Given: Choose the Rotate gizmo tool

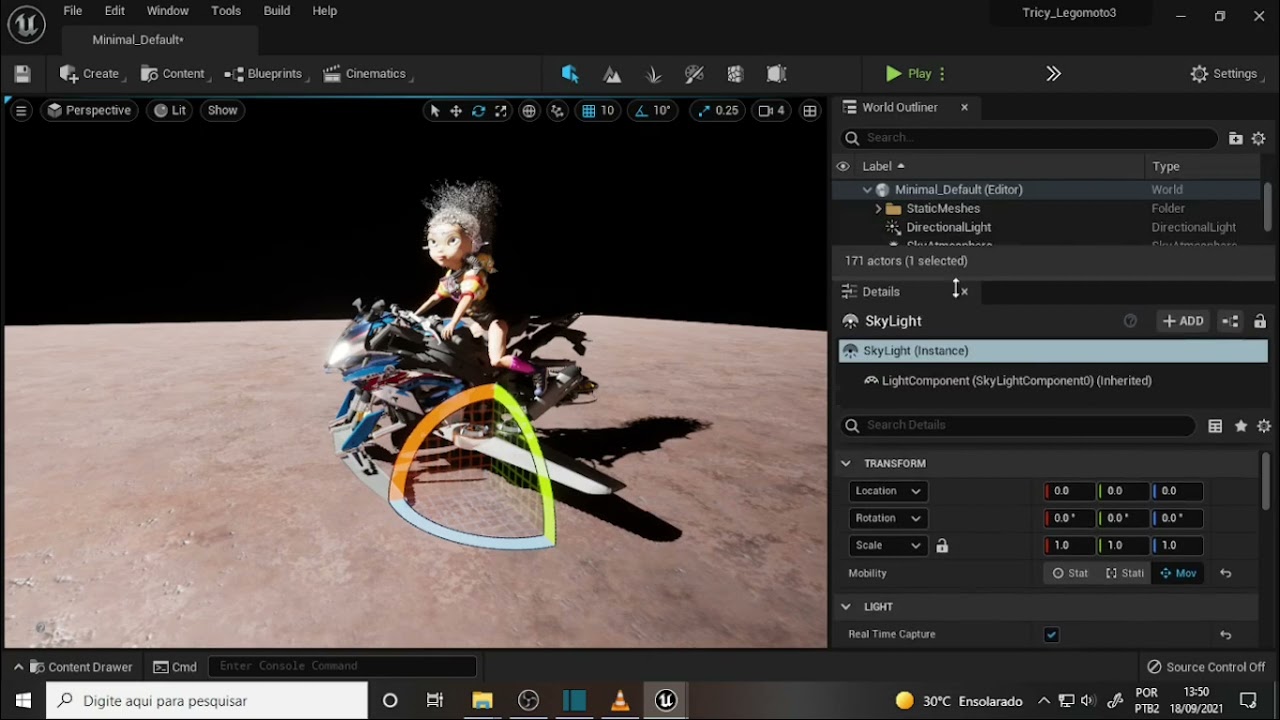Looking at the screenshot, I should point(478,111).
